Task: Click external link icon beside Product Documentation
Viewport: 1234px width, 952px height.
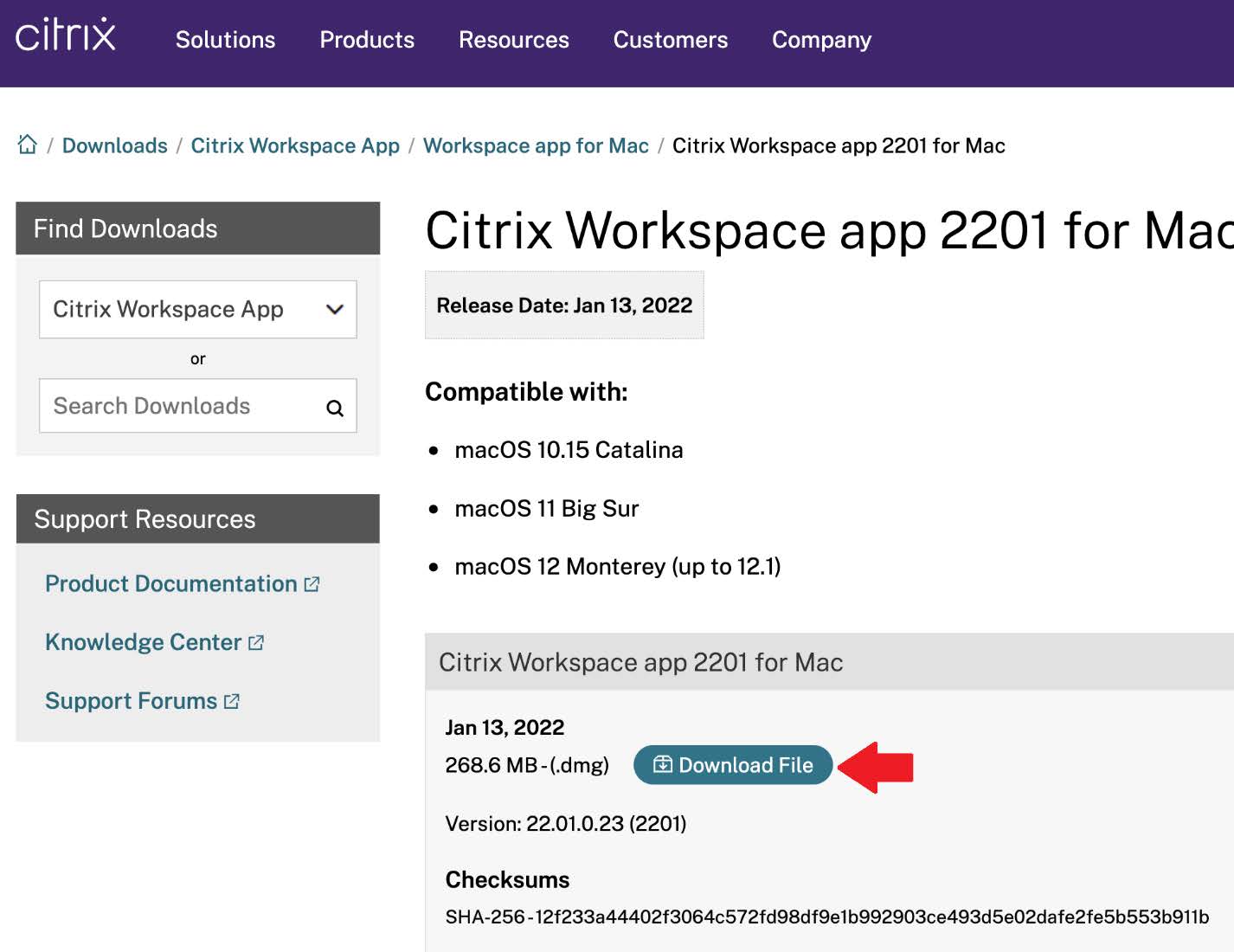Action: pos(312,584)
